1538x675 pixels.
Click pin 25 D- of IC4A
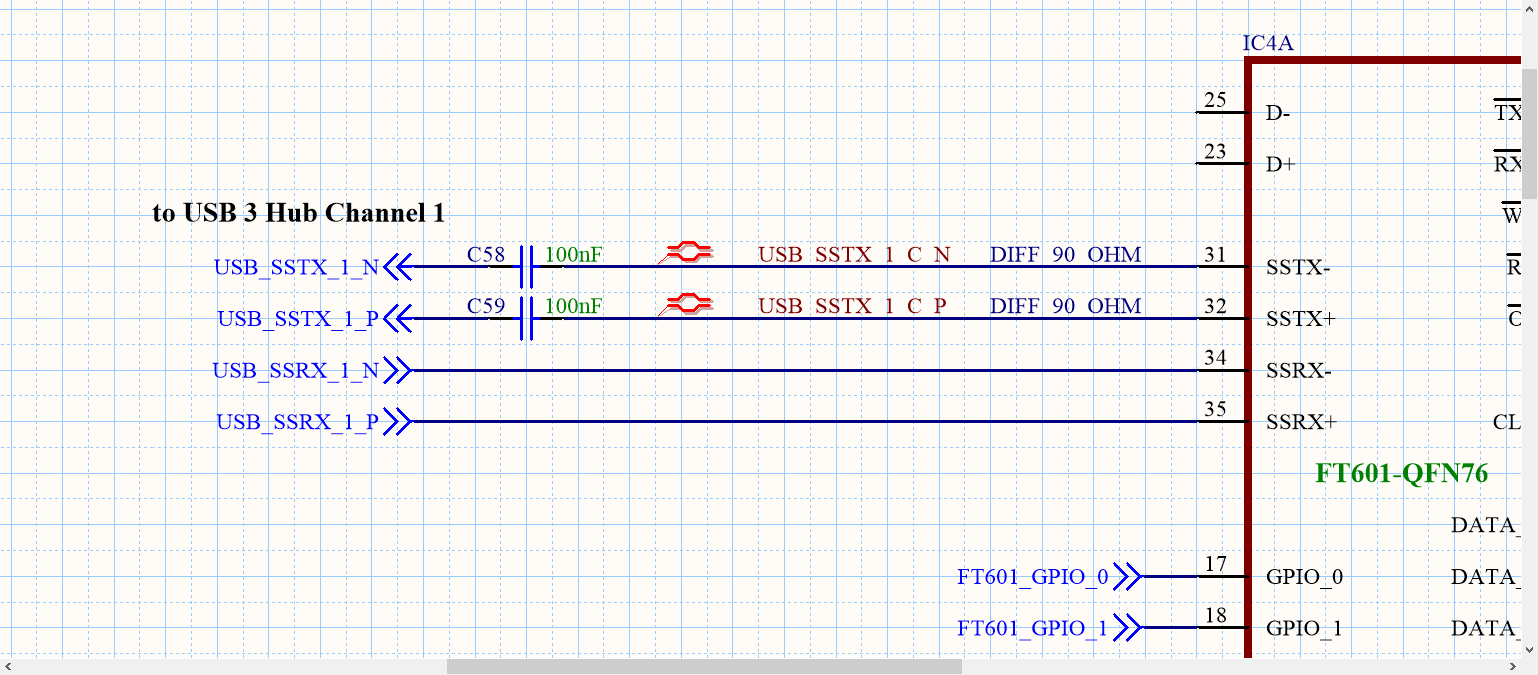point(1221,112)
